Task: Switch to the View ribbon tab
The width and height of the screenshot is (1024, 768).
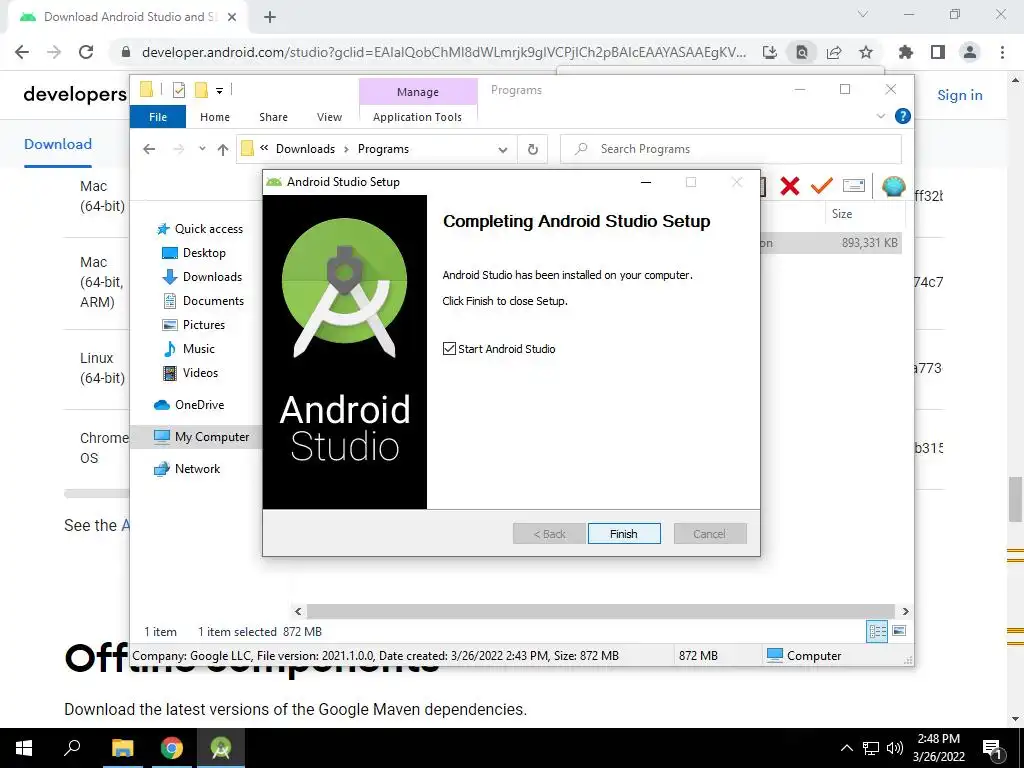Action: (x=329, y=117)
